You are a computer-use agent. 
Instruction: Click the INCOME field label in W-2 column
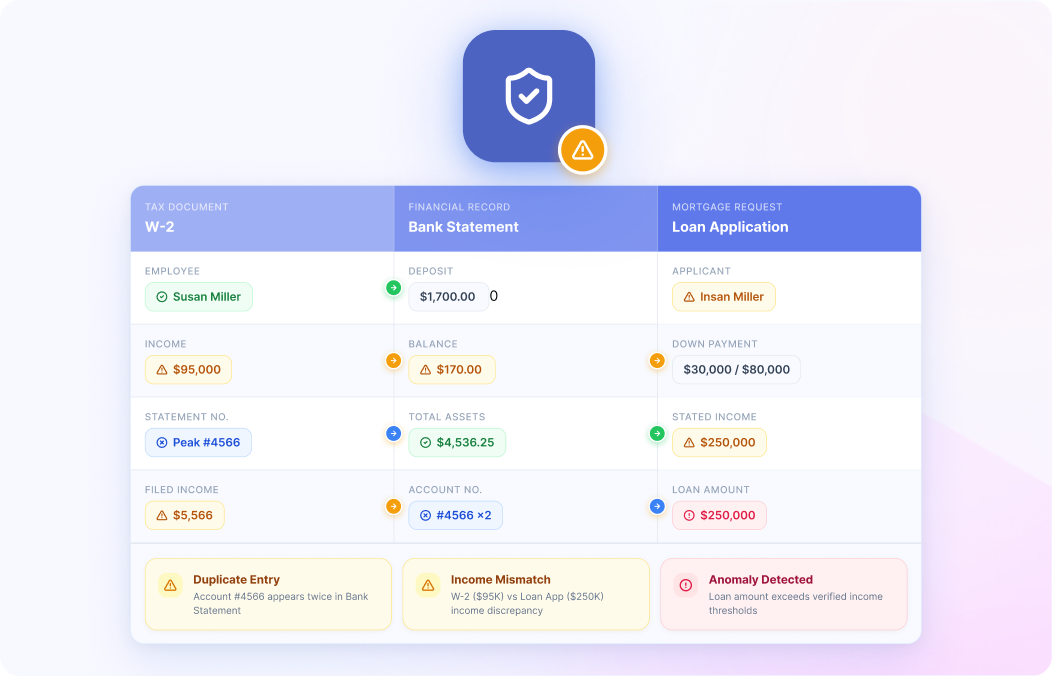pyautogui.click(x=166, y=344)
